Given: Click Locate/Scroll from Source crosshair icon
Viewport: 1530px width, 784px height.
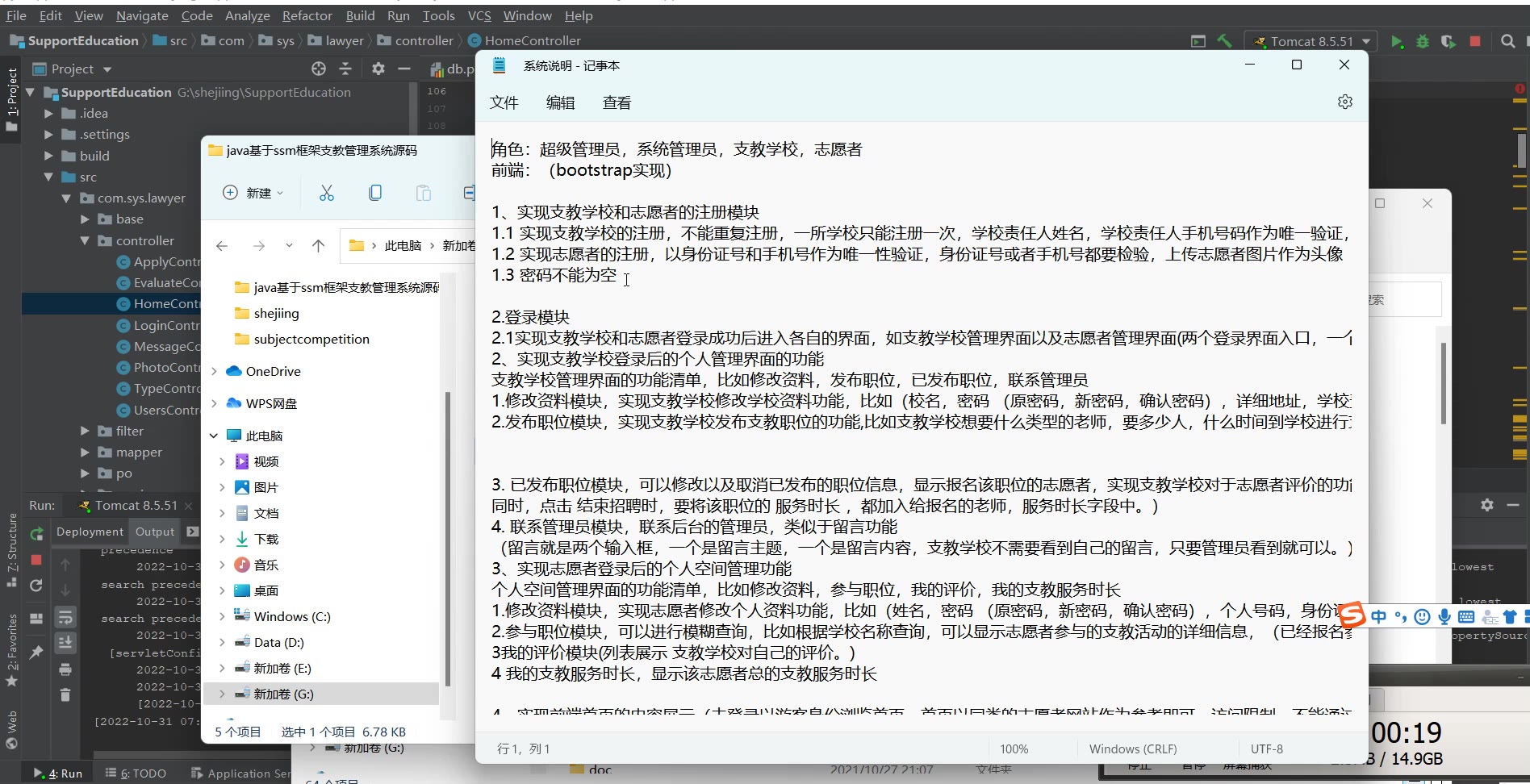Looking at the screenshot, I should (319, 69).
